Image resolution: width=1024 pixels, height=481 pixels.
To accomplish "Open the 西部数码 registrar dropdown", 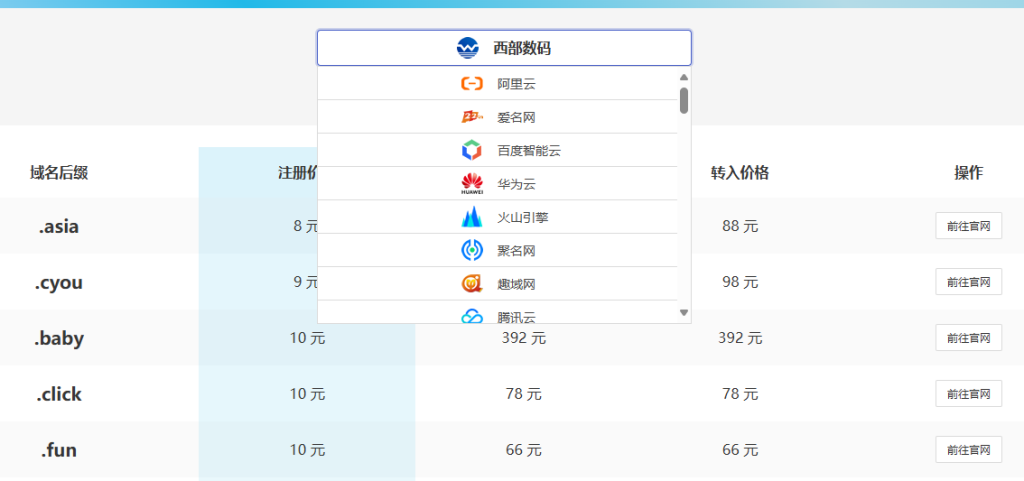I will [x=504, y=48].
